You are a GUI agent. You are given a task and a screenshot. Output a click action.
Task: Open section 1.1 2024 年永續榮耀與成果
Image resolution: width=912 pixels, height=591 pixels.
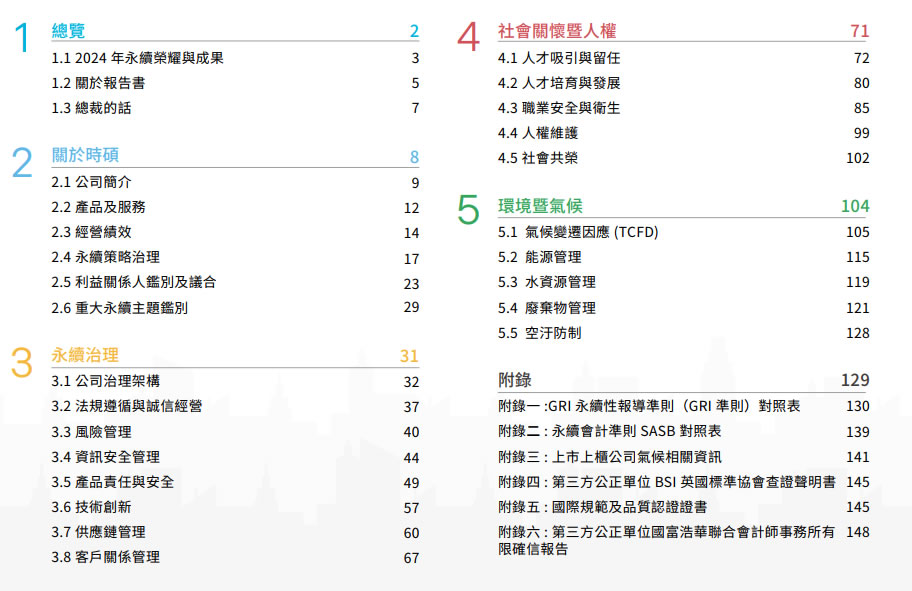pyautogui.click(x=138, y=58)
